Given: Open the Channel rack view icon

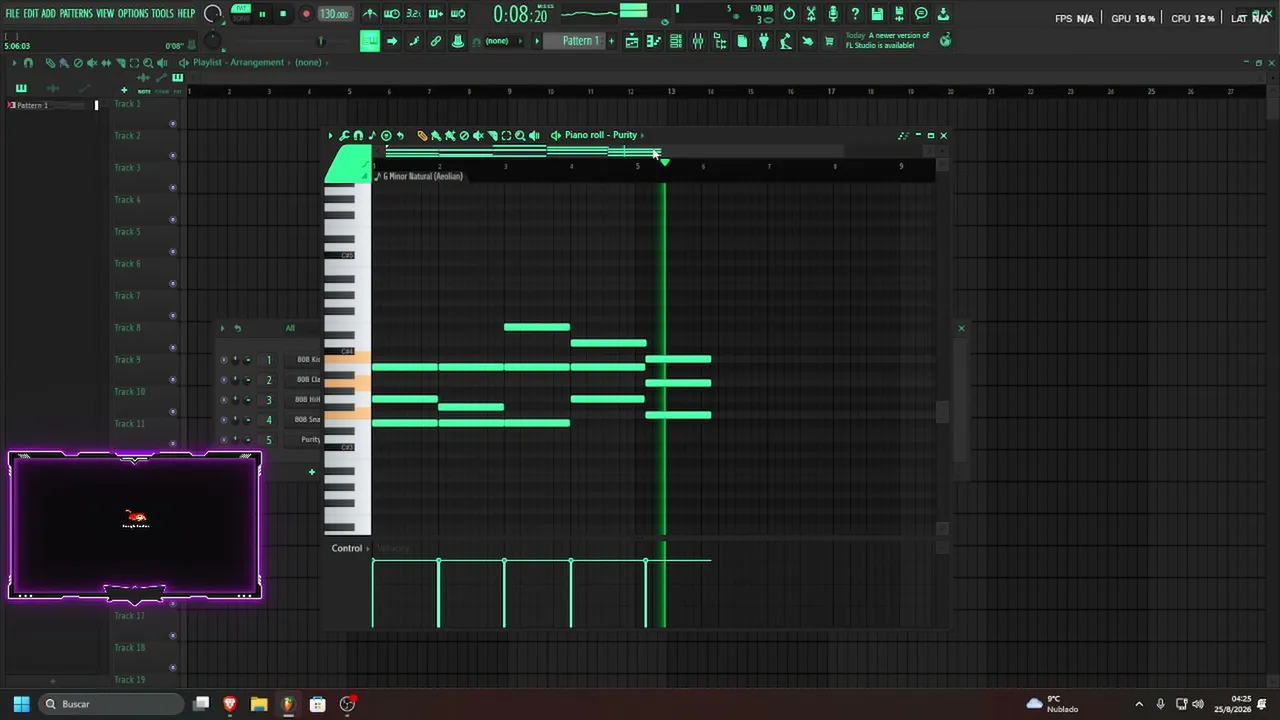Looking at the screenshot, I should (676, 41).
